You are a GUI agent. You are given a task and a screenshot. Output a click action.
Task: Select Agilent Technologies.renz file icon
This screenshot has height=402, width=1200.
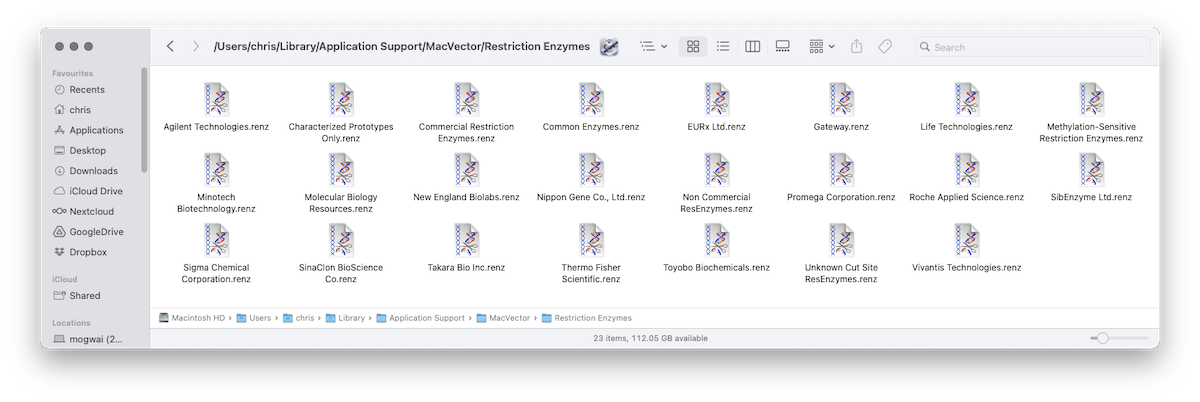coord(217,100)
